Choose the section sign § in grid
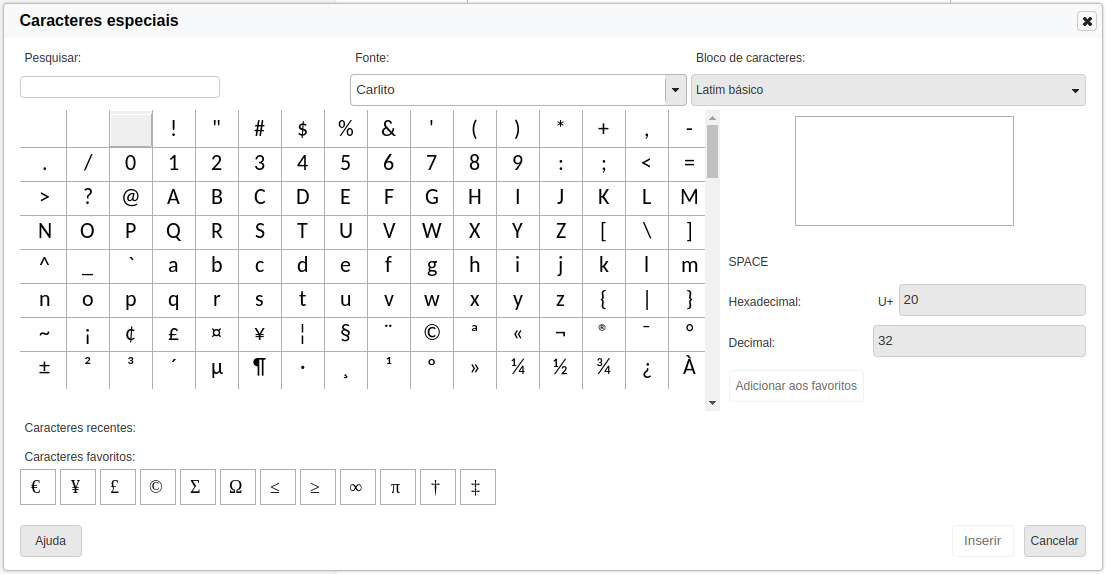This screenshot has width=1106, height=574. [x=345, y=334]
